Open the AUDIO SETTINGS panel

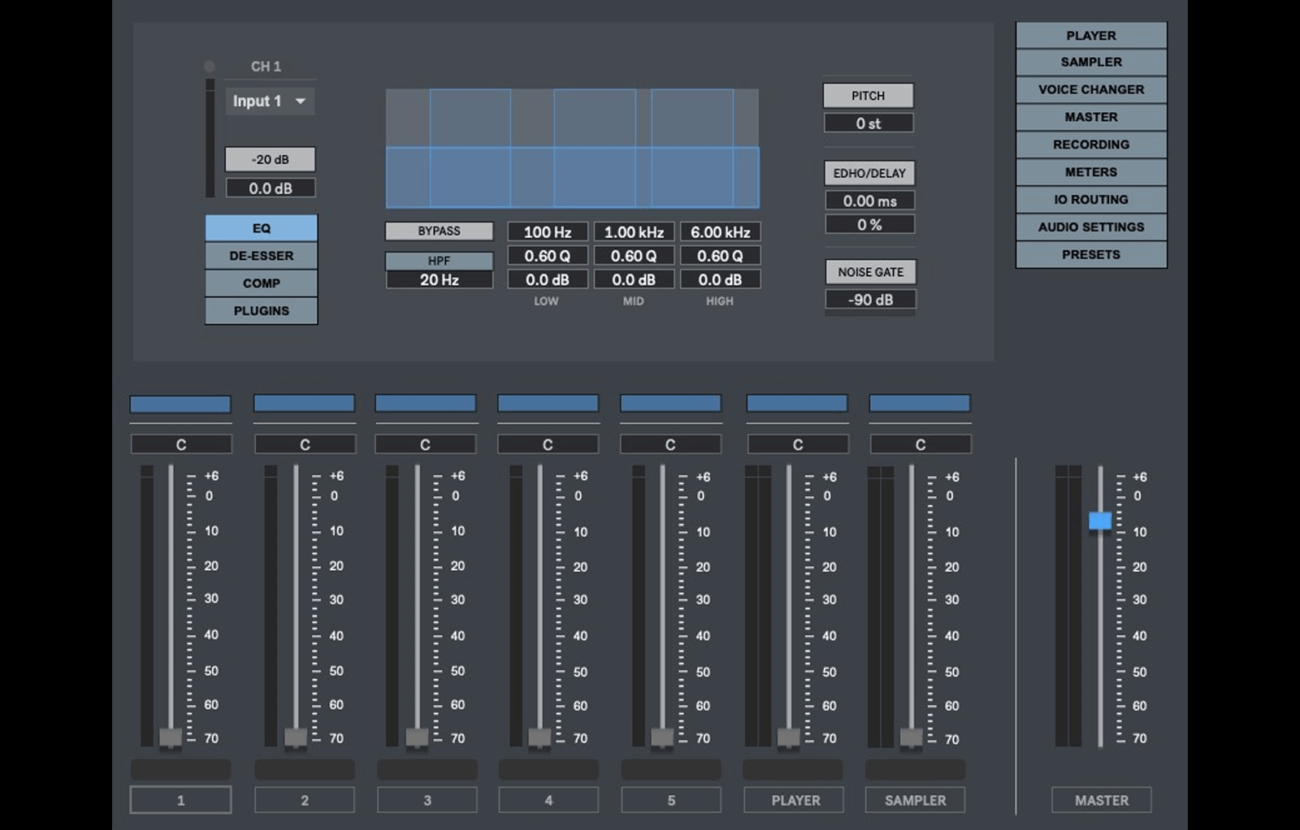(1091, 227)
